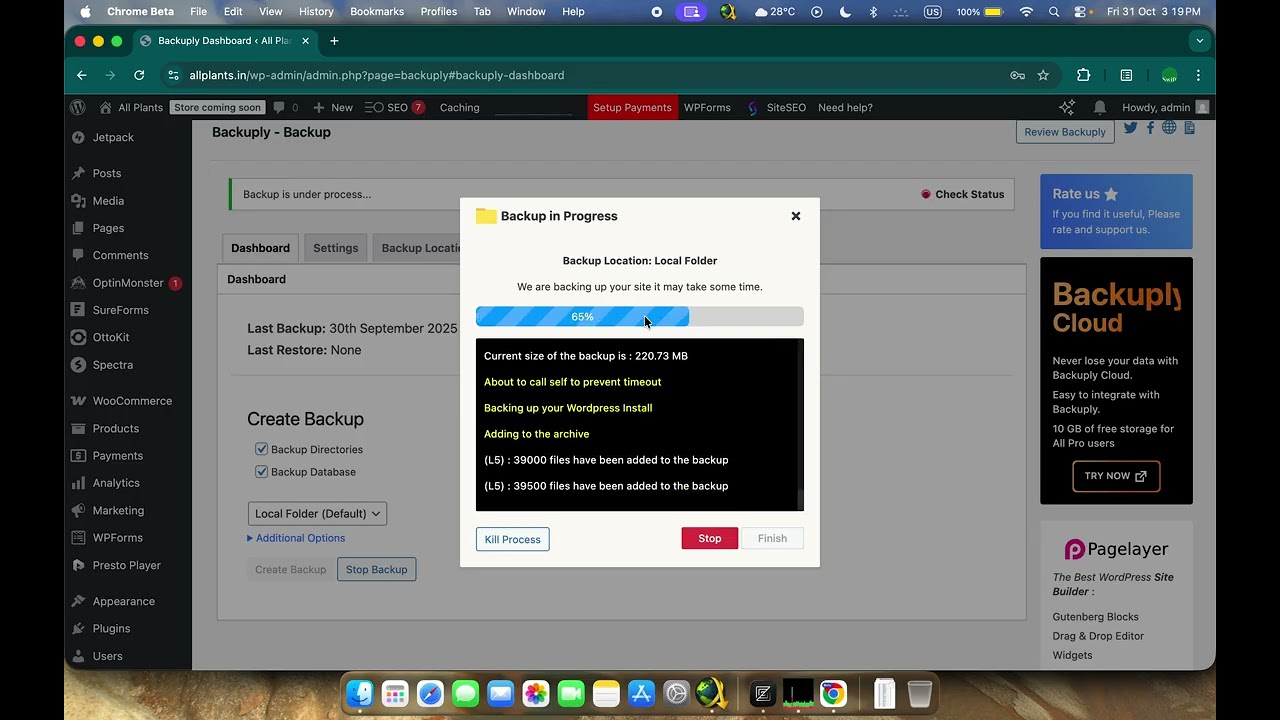This screenshot has width=1280, height=720.
Task: Open notifications bell in admin bar
Action: (1100, 107)
